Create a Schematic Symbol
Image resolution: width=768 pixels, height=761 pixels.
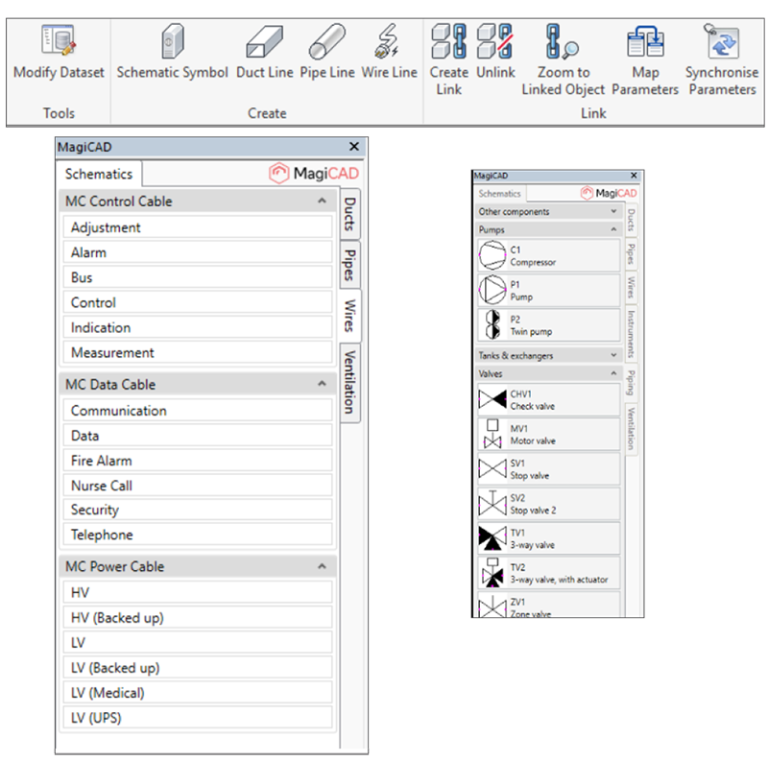pyautogui.click(x=172, y=52)
